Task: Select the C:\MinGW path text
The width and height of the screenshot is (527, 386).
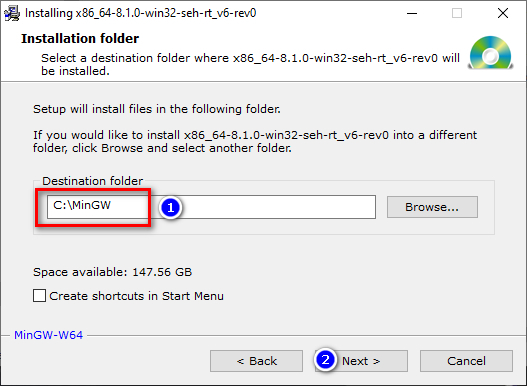Action: (x=82, y=205)
